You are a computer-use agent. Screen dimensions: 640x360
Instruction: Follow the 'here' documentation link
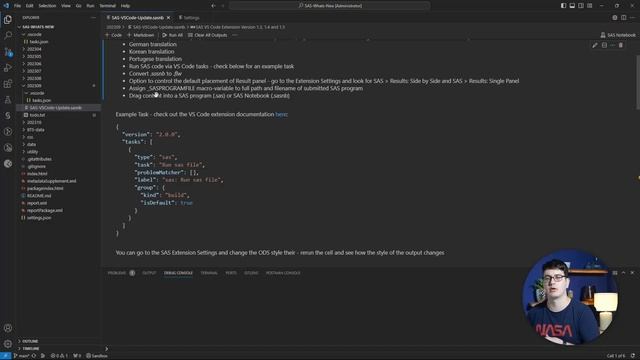point(281,114)
